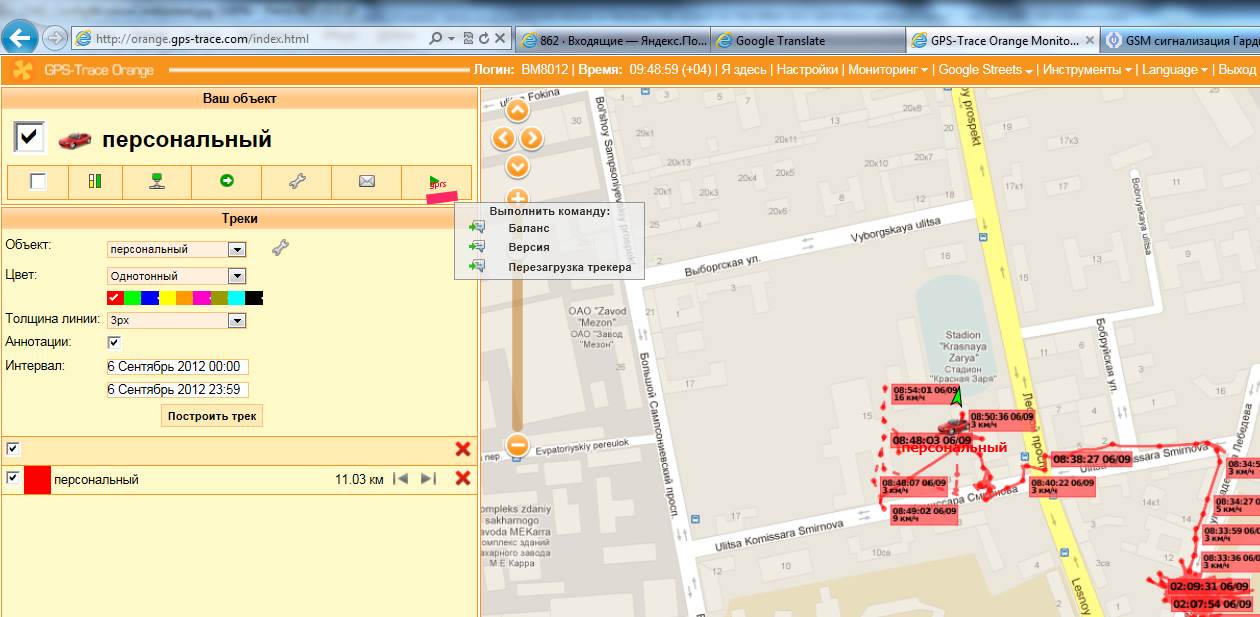This screenshot has height=617, width=1260.
Task: Click the interval start date field
Action: (177, 367)
